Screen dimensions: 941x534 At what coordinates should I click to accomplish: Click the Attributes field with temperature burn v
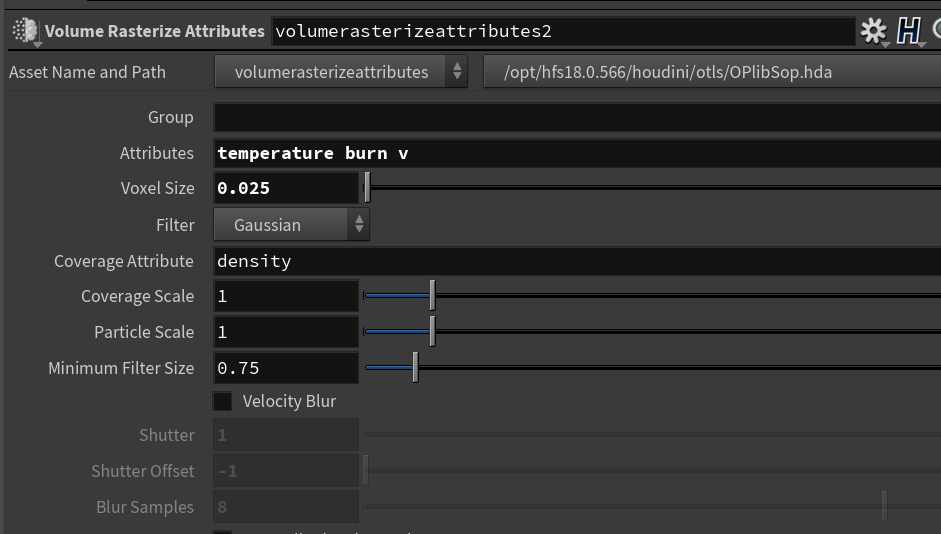pyautogui.click(x=577, y=153)
